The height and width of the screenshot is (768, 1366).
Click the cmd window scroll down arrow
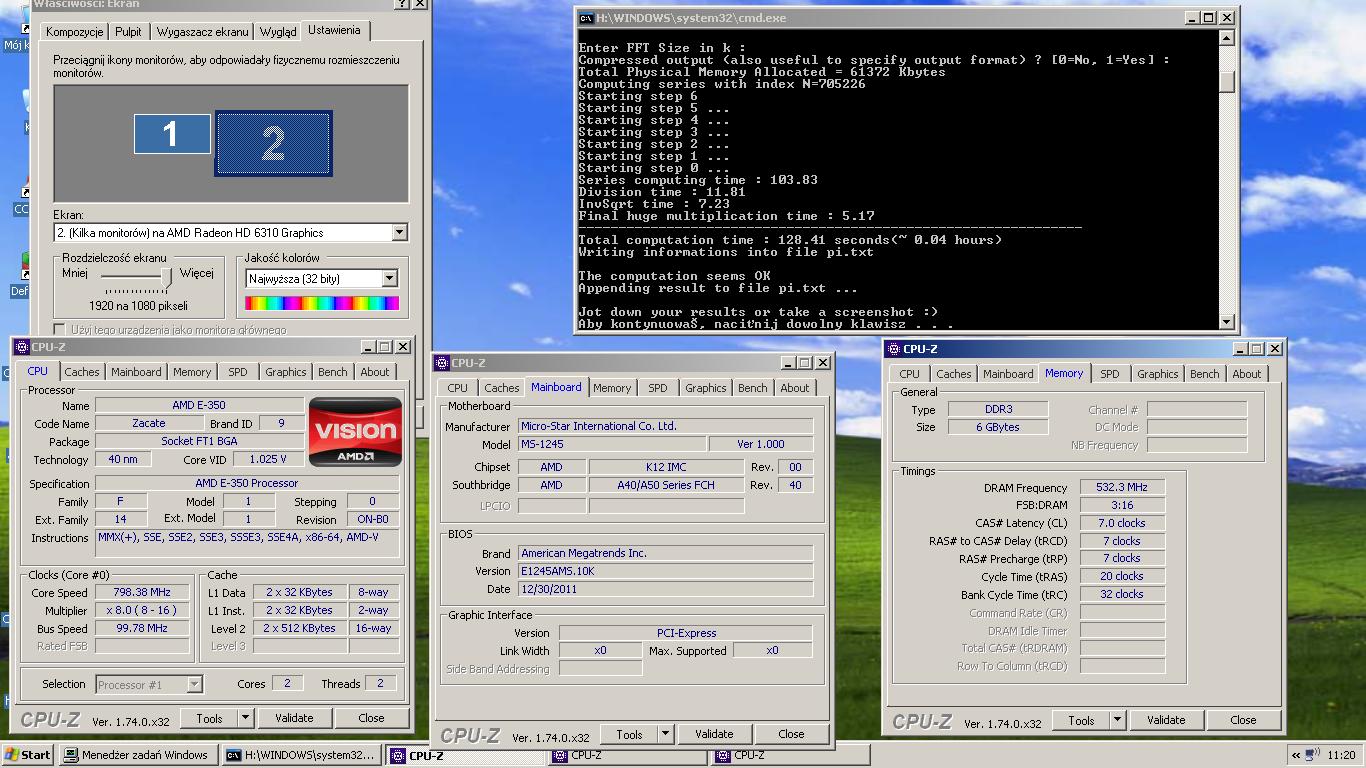point(1227,321)
